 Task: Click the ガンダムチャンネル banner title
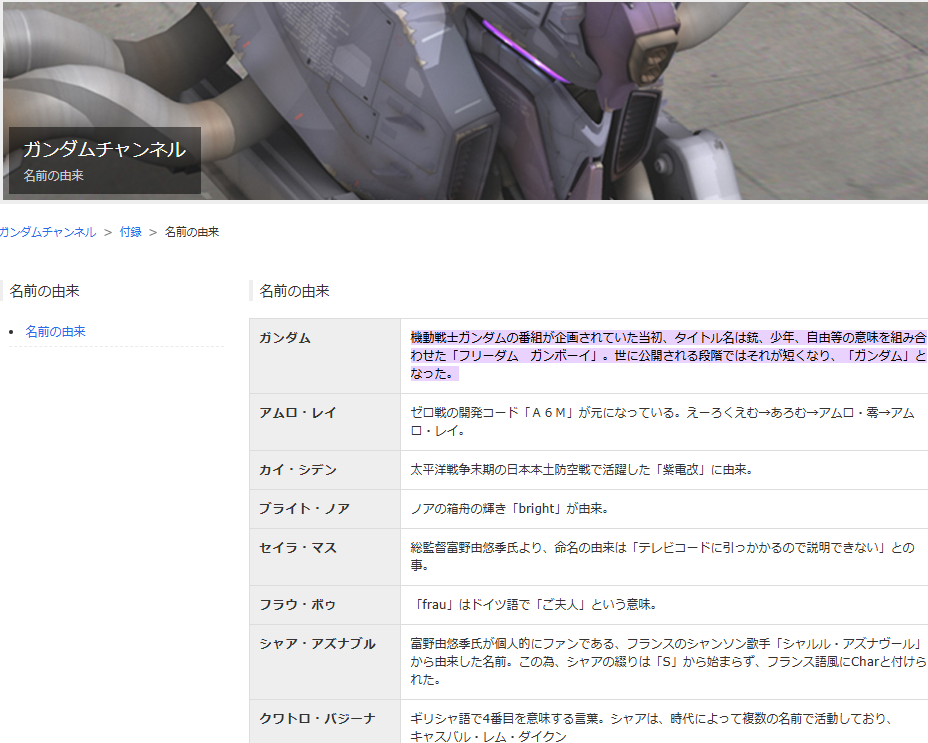pos(105,149)
